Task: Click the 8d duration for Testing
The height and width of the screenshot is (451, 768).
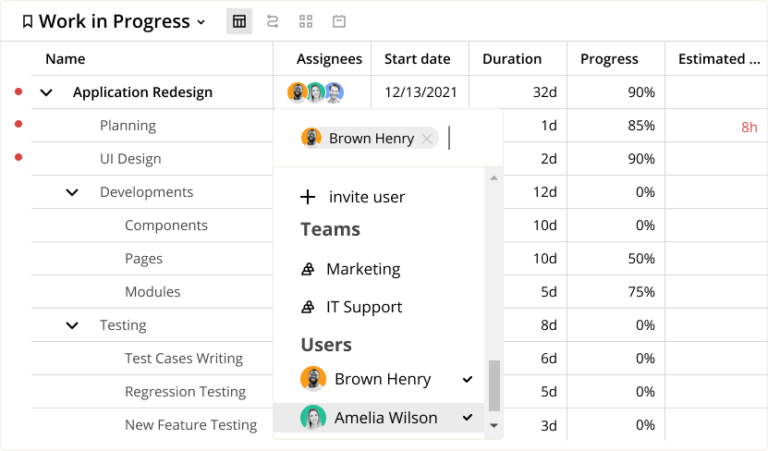Action: coord(549,326)
